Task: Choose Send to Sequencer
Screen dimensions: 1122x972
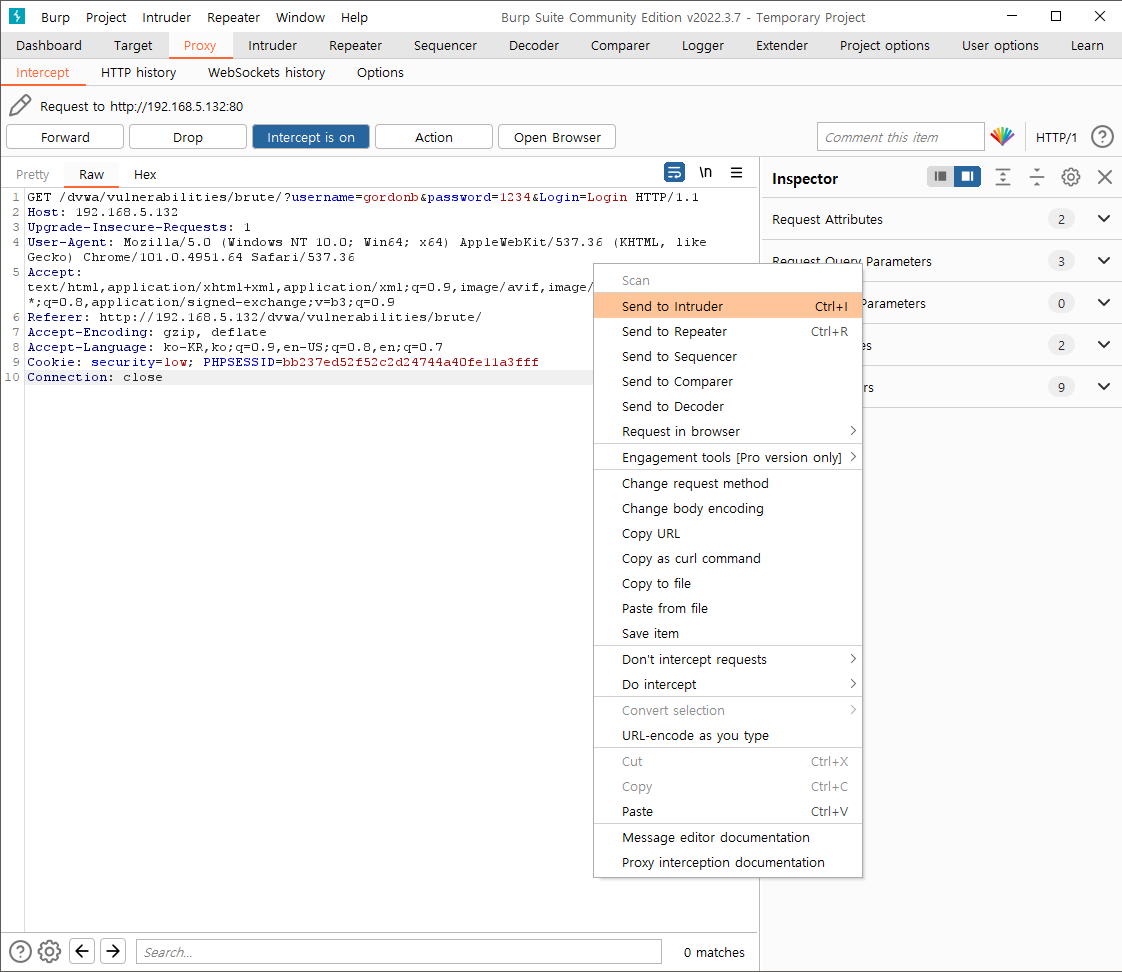Action: (728, 356)
